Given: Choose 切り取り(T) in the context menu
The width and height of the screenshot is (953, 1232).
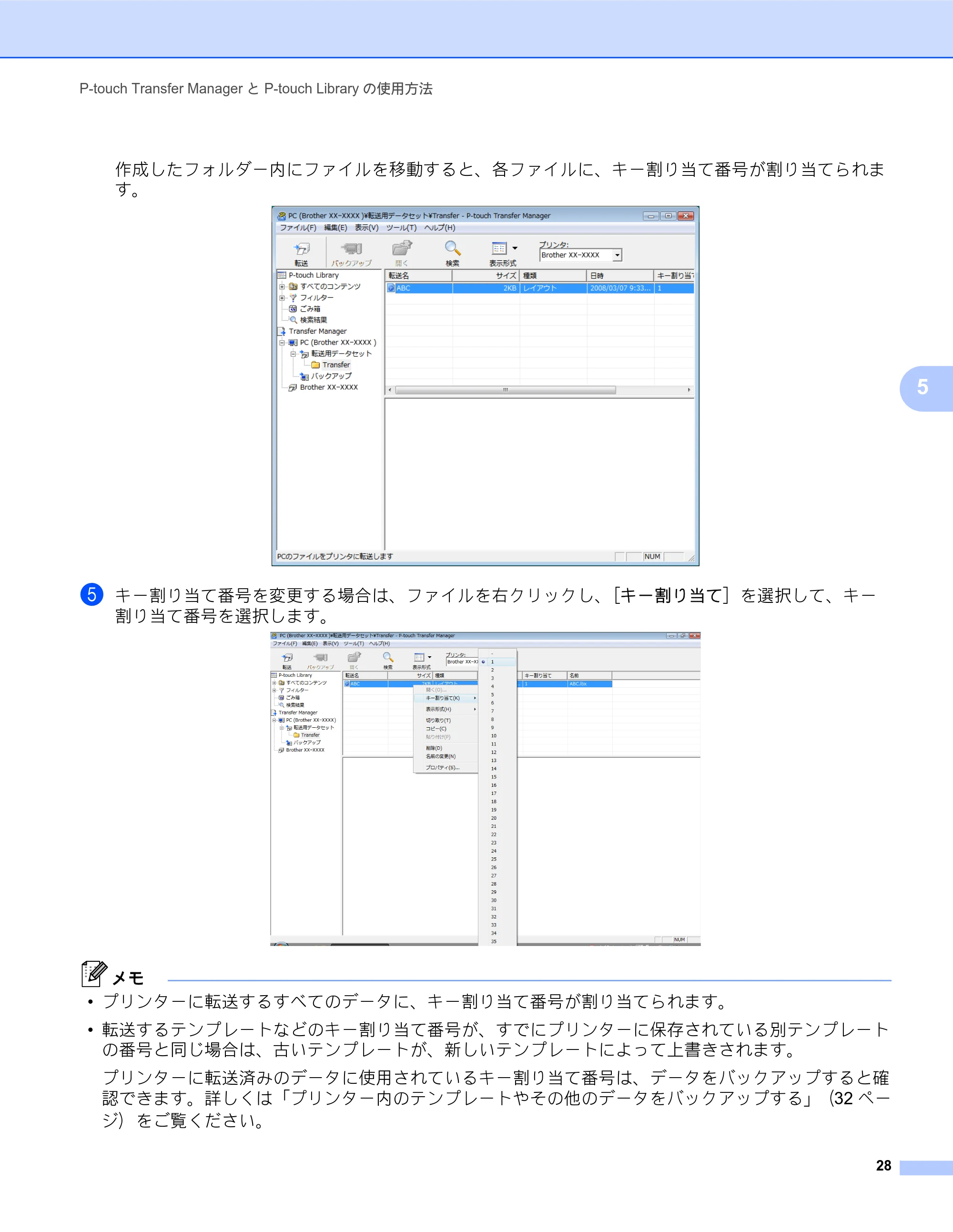Looking at the screenshot, I should 446,720.
